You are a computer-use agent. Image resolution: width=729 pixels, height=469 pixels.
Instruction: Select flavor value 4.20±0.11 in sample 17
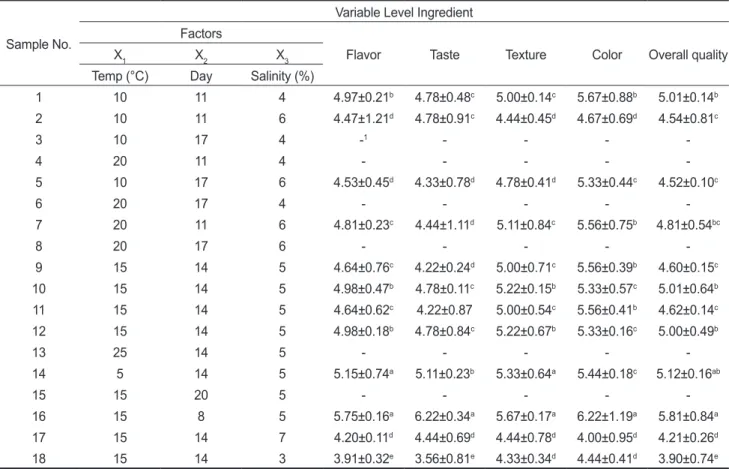[363, 438]
